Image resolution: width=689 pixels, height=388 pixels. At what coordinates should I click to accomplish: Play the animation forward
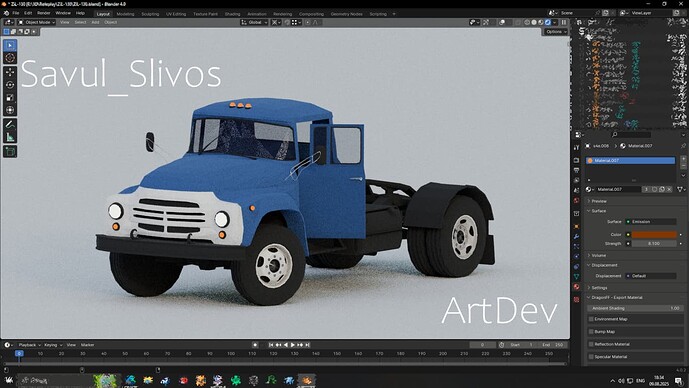(x=293, y=345)
